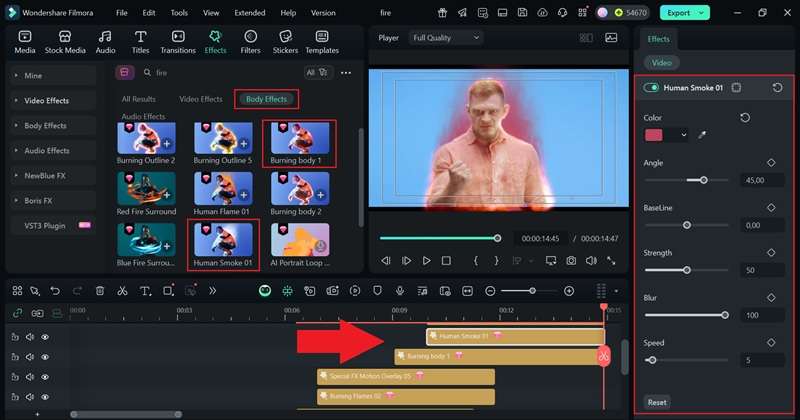
Task: Open the Filters panel
Action: click(250, 42)
